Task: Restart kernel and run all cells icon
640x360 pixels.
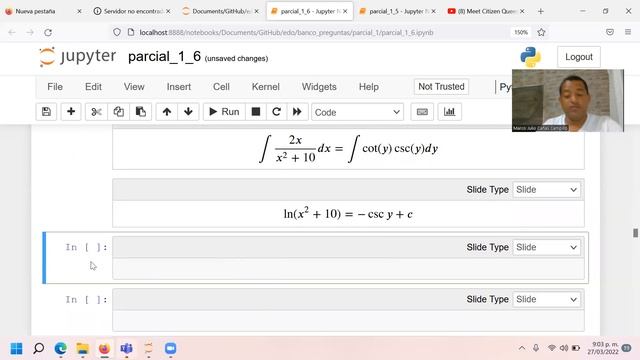Action: (297, 112)
